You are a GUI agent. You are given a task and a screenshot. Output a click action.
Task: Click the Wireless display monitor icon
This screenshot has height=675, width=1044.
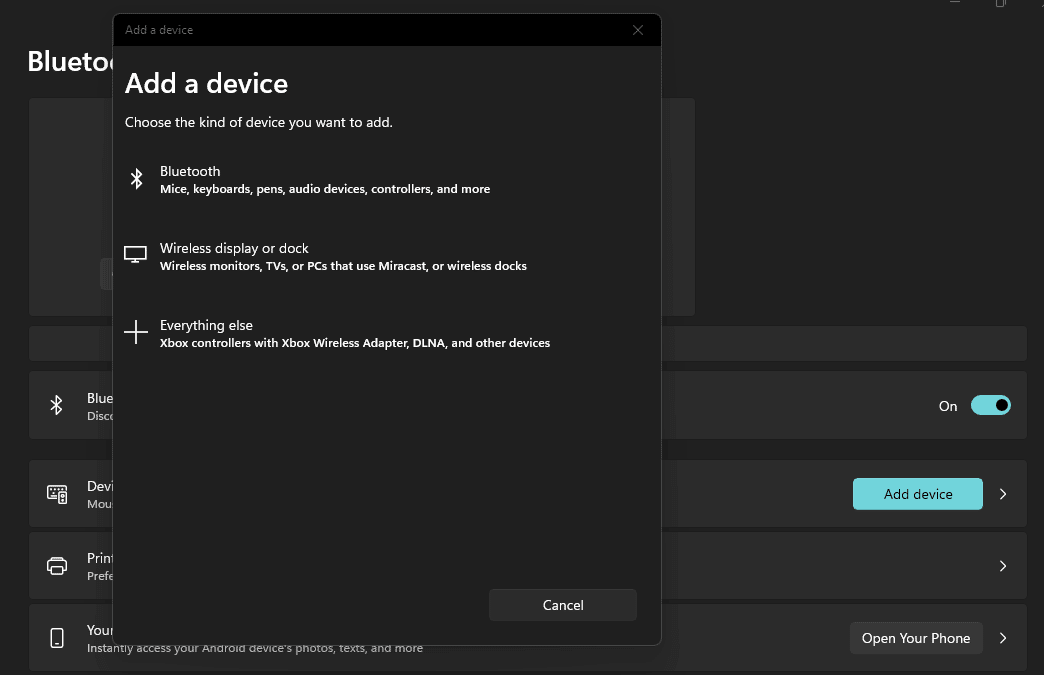(x=135, y=254)
